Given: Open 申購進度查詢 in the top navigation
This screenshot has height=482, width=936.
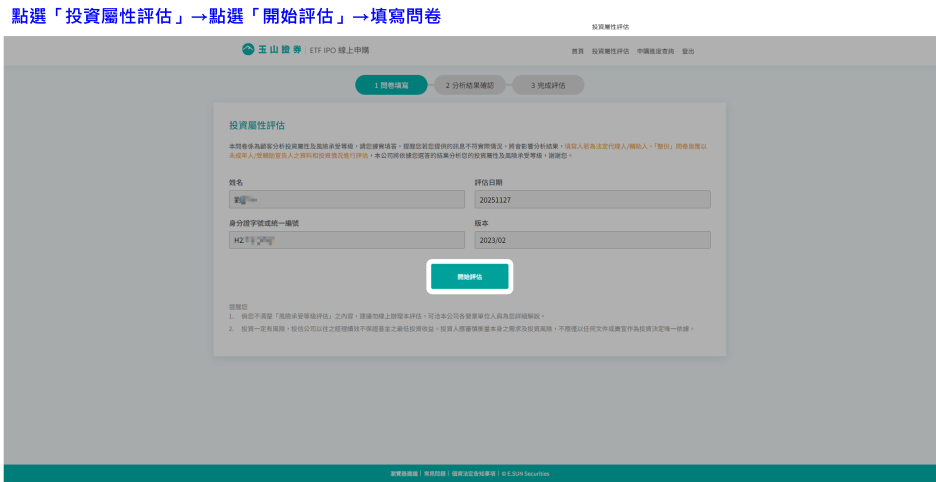Looking at the screenshot, I should 655,51.
